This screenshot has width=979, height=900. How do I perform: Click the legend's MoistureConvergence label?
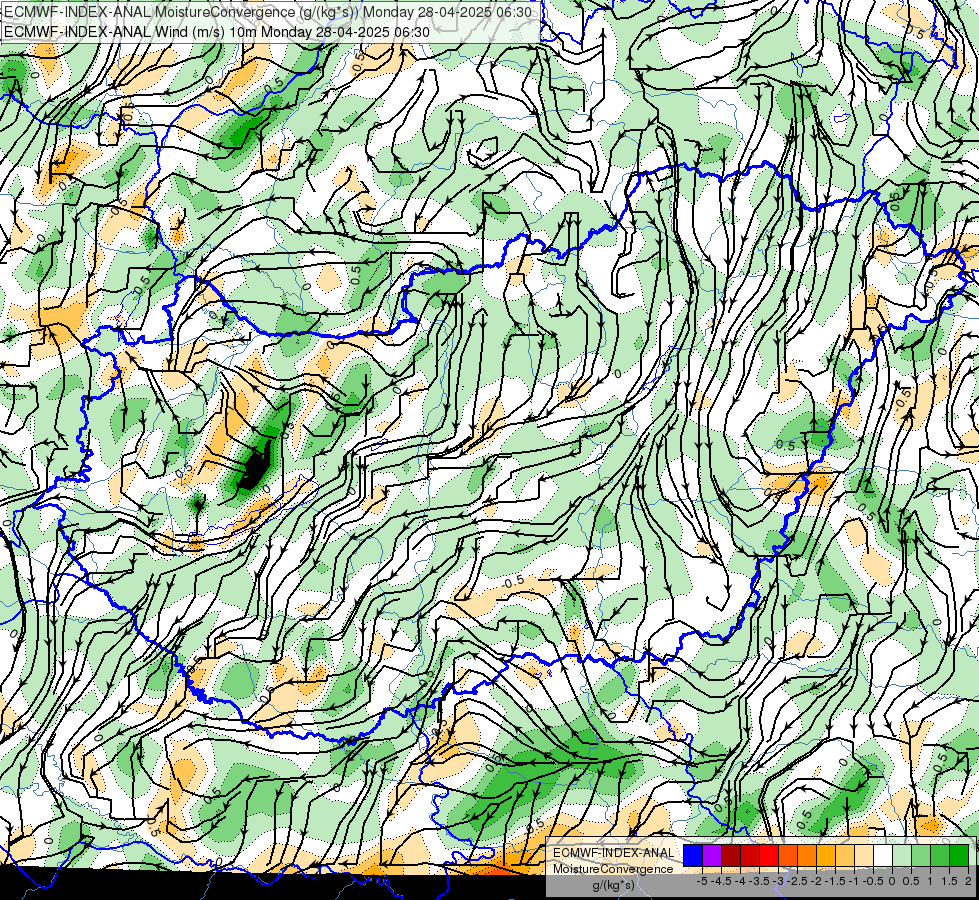[x=613, y=869]
